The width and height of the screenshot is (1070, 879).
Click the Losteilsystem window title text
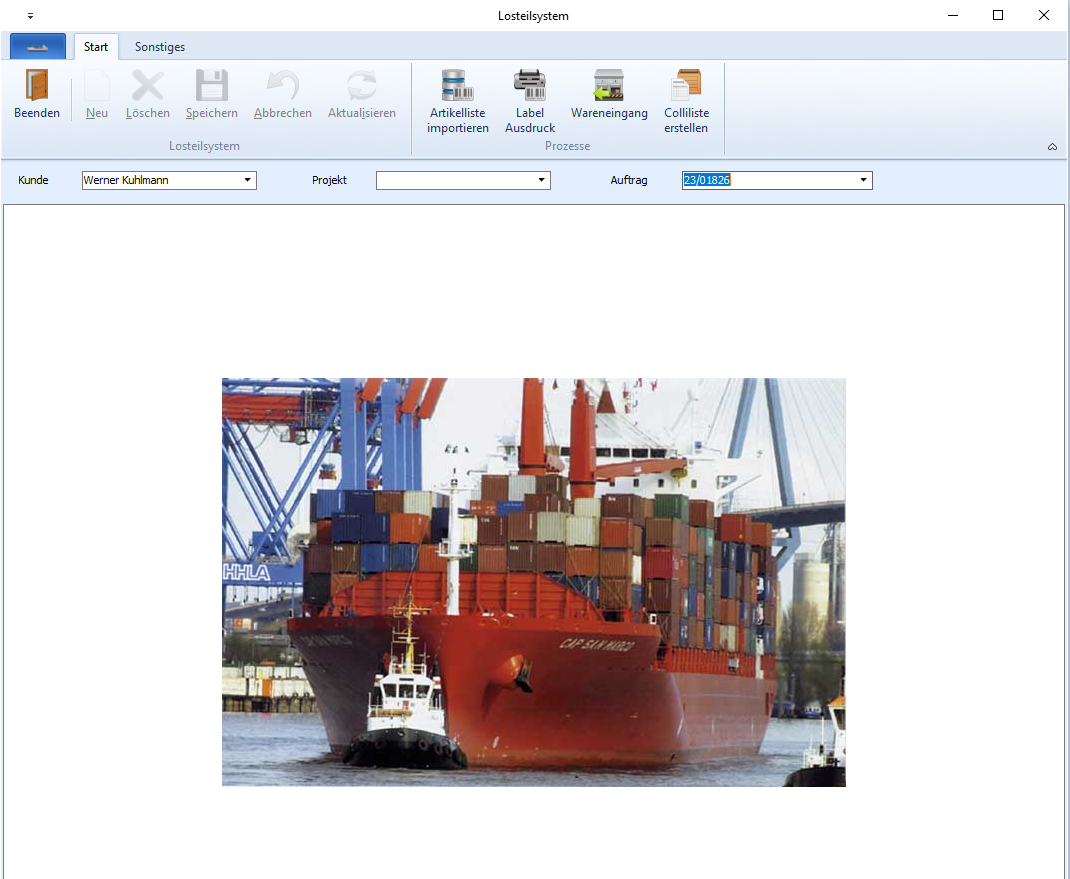click(x=534, y=16)
